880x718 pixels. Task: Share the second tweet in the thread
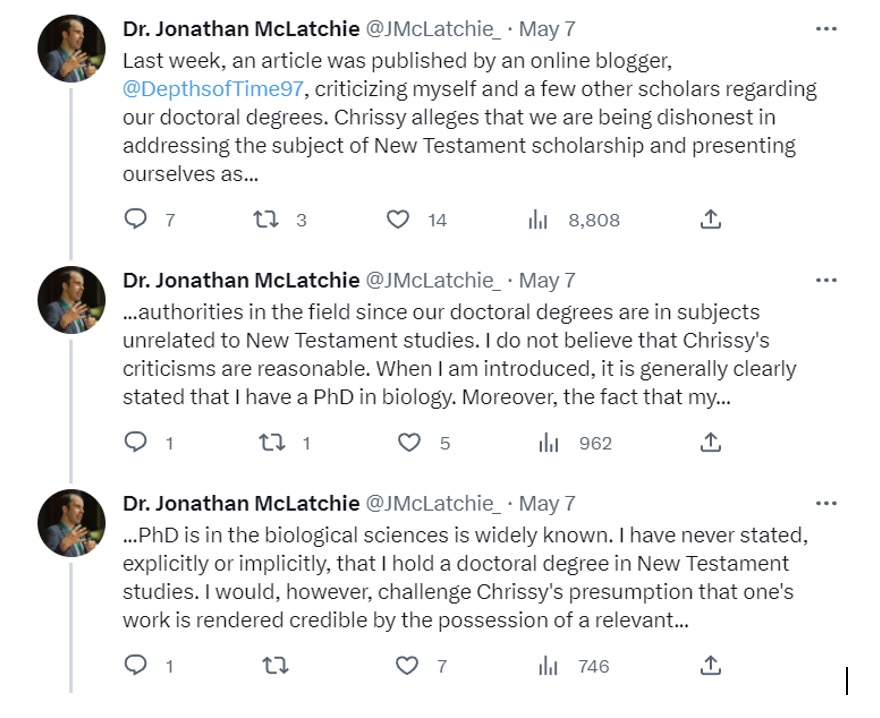(710, 441)
